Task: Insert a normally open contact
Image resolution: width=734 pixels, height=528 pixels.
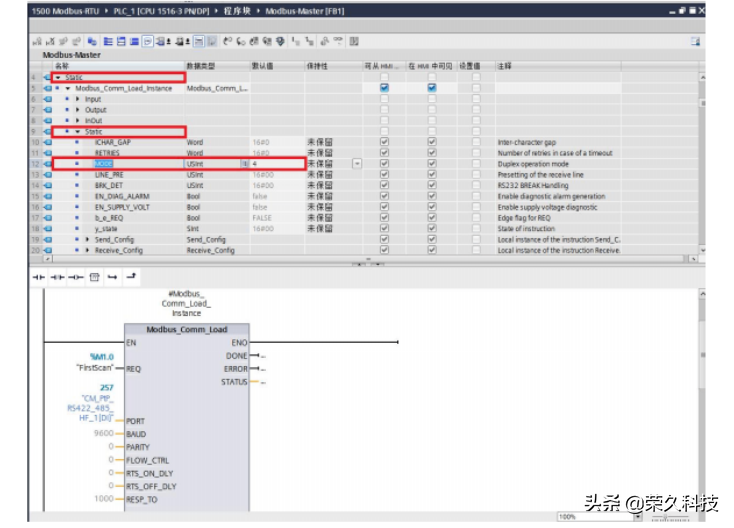Action: click(40, 276)
